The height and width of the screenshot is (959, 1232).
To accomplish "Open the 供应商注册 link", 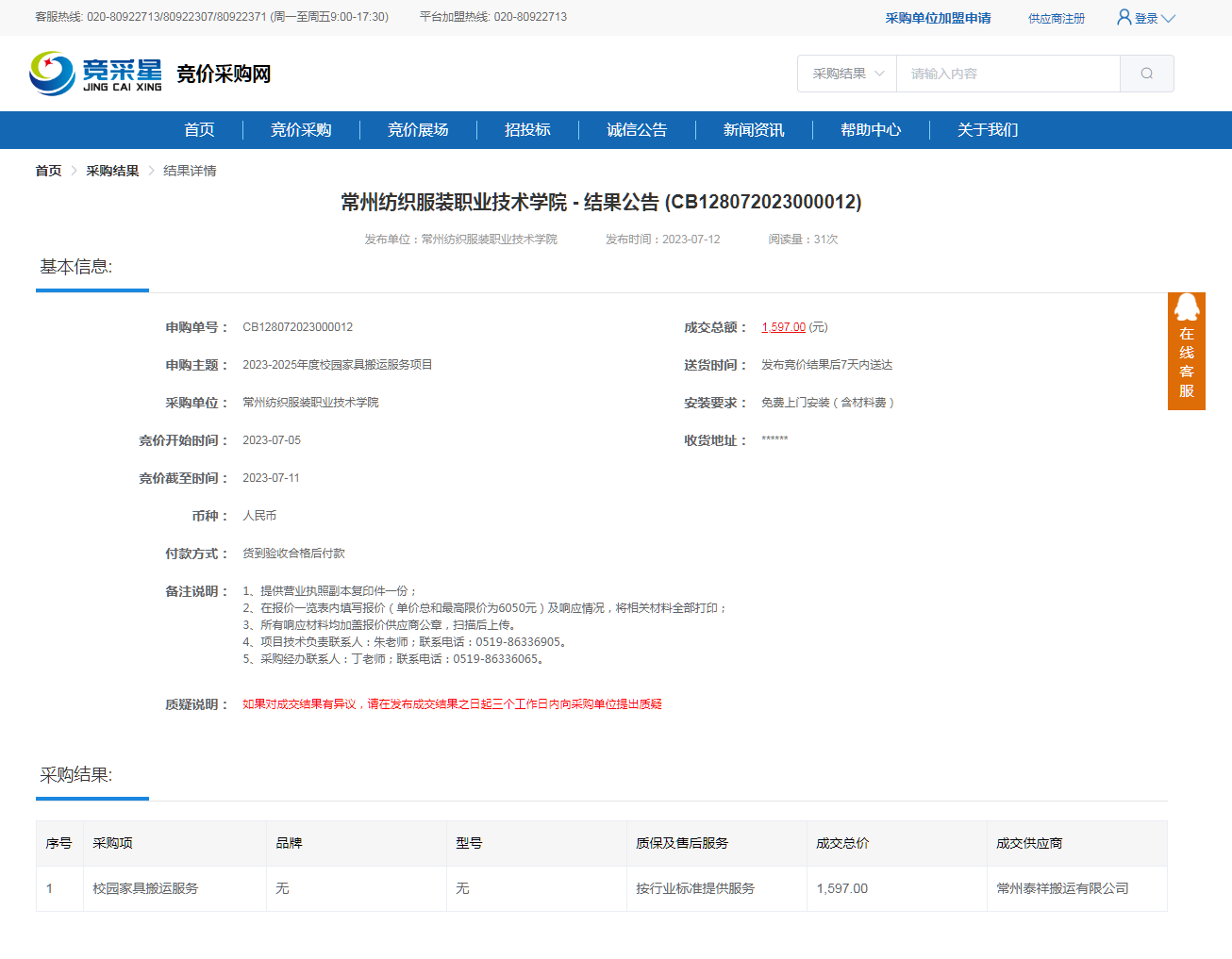I will pyautogui.click(x=1056, y=19).
